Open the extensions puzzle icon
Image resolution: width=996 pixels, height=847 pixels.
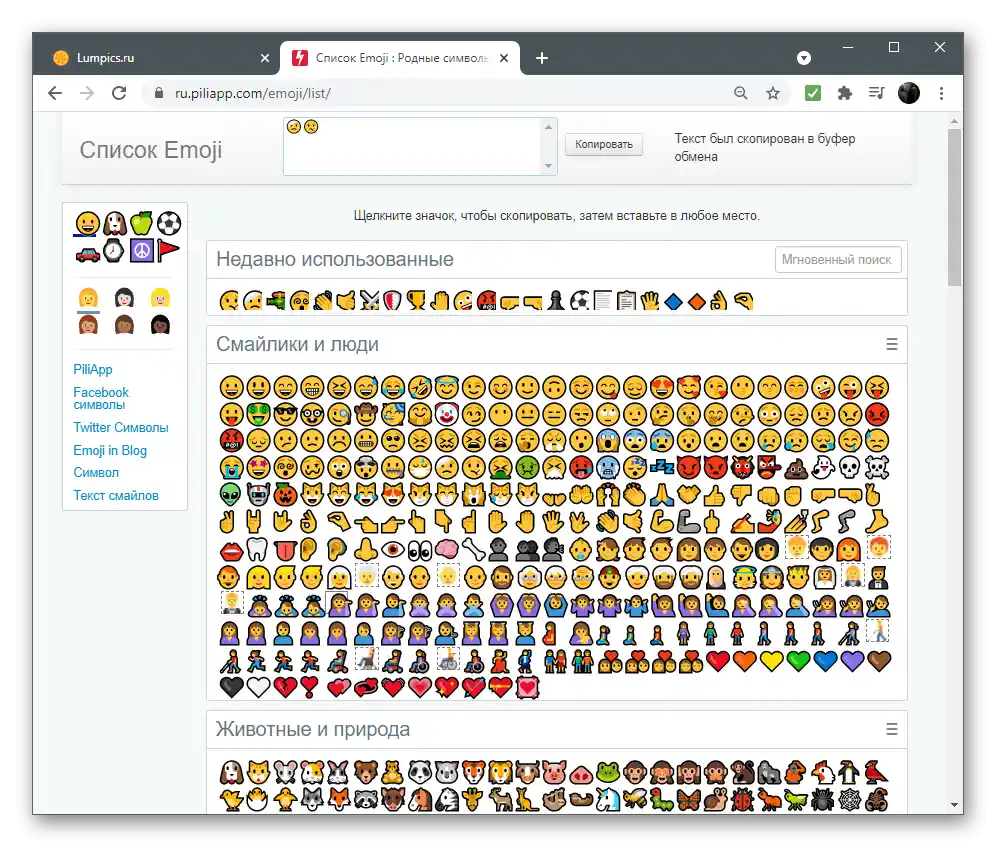coord(844,93)
